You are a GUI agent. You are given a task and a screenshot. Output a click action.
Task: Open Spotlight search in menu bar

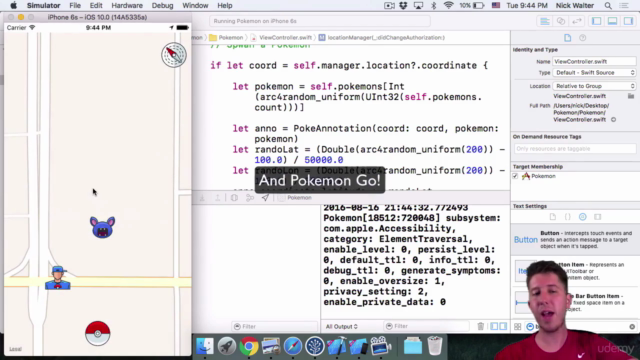[x=608, y=6]
